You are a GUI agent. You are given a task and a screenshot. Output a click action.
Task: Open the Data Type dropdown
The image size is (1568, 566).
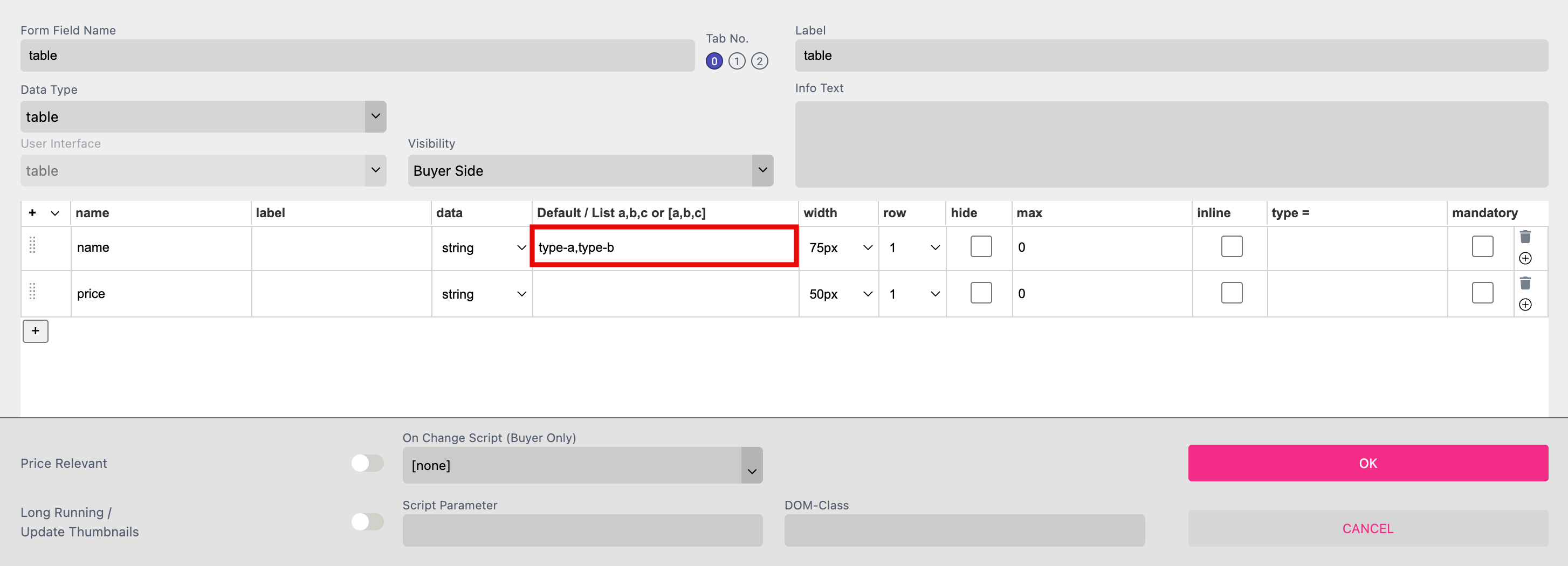pos(203,116)
